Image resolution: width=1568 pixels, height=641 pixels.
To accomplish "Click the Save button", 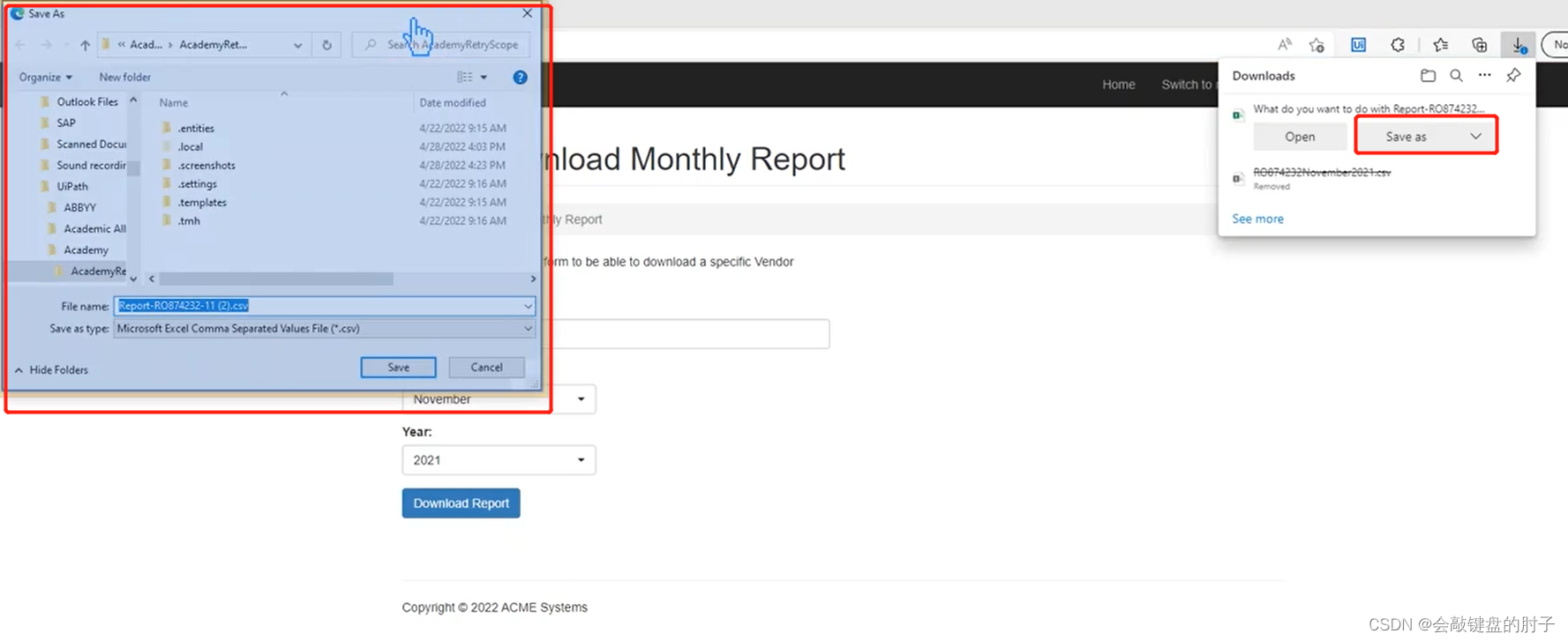I will [x=398, y=368].
